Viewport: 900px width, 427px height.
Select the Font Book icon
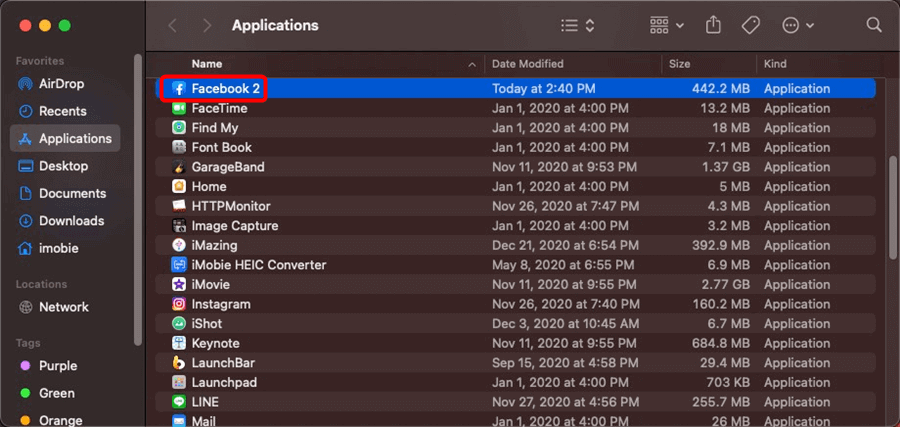click(179, 147)
